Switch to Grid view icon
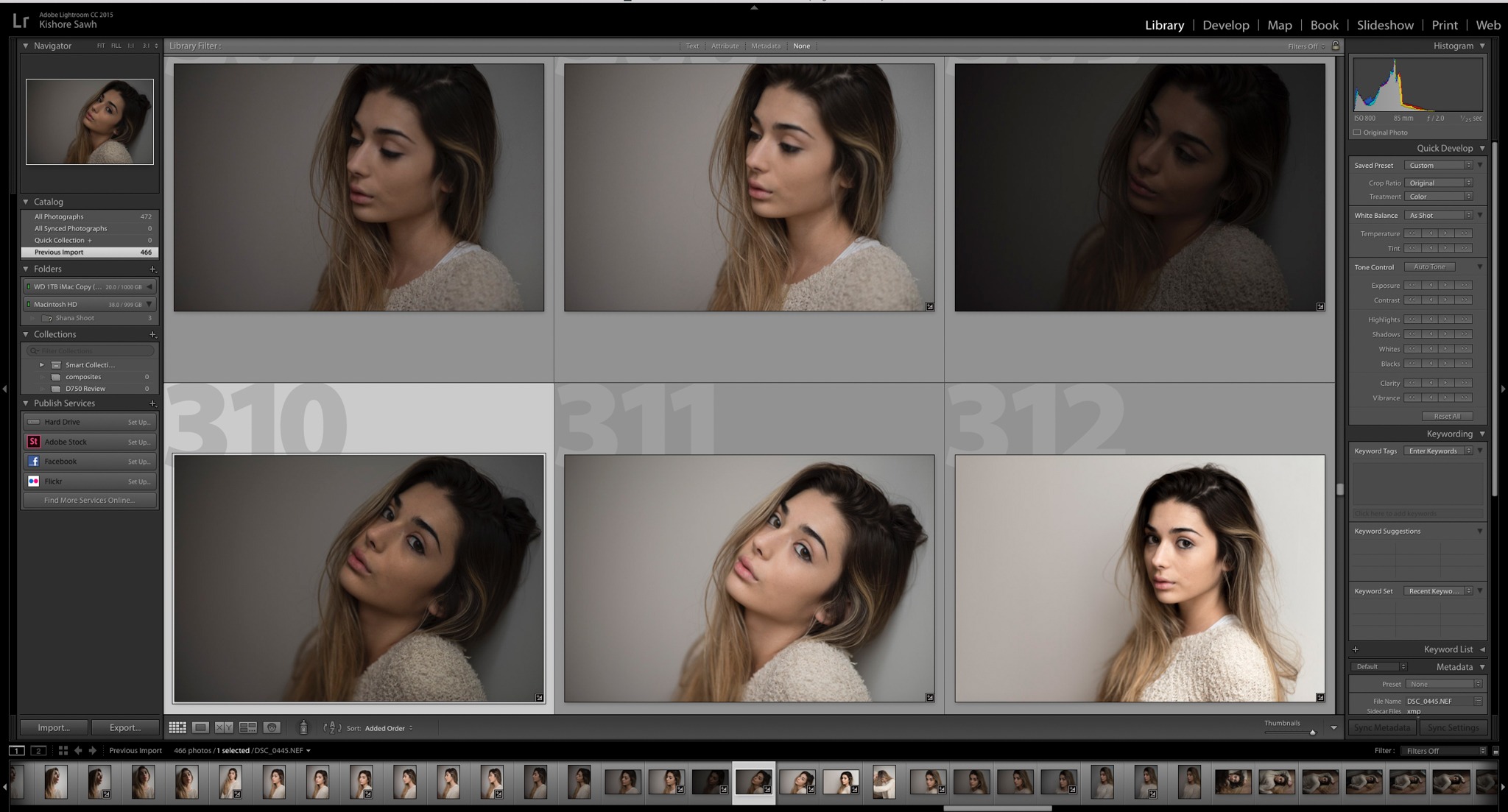The image size is (1508, 812). click(177, 727)
